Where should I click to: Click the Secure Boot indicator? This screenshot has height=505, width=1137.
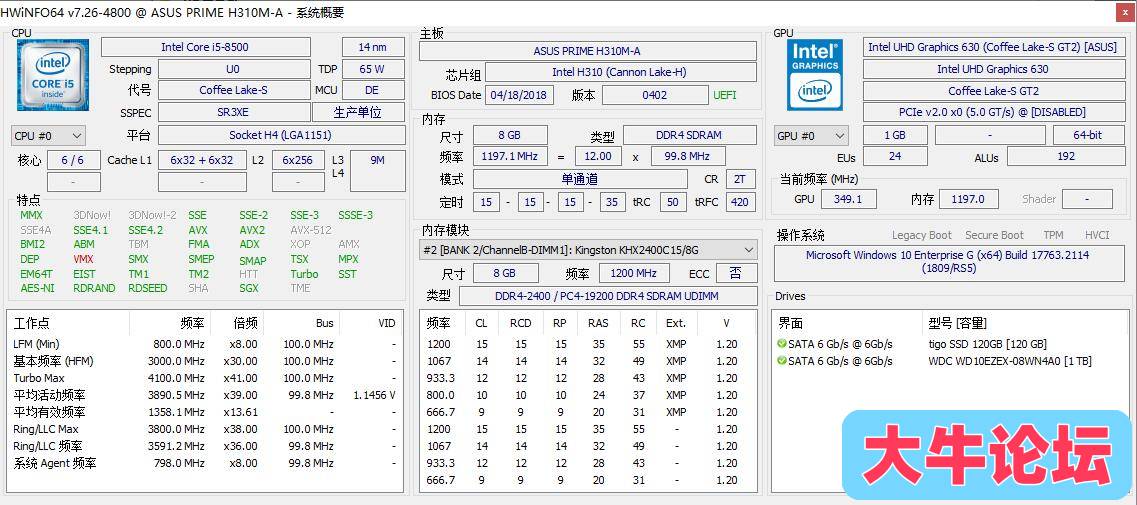pos(994,235)
